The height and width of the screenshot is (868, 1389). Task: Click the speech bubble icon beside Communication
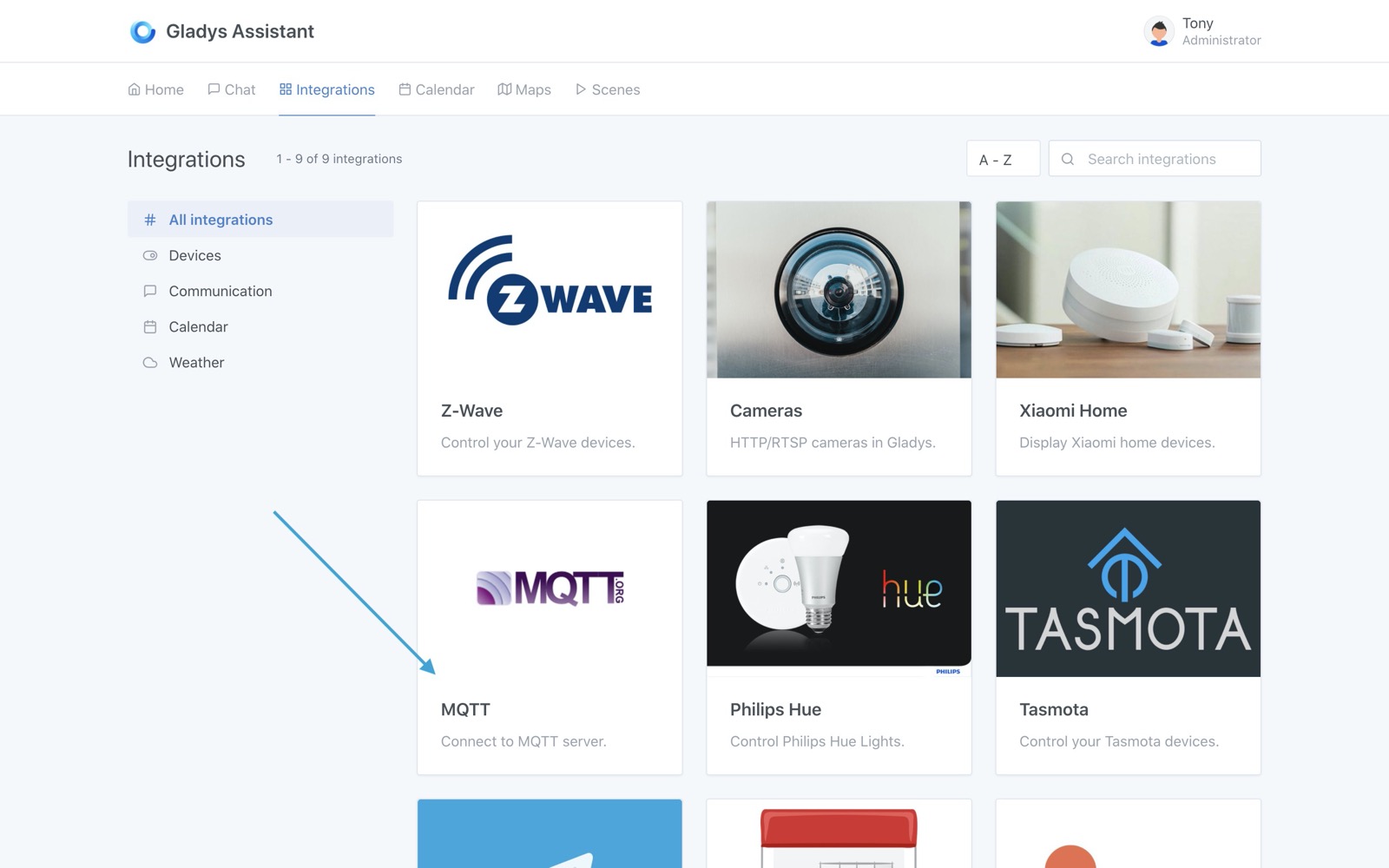pyautogui.click(x=150, y=291)
